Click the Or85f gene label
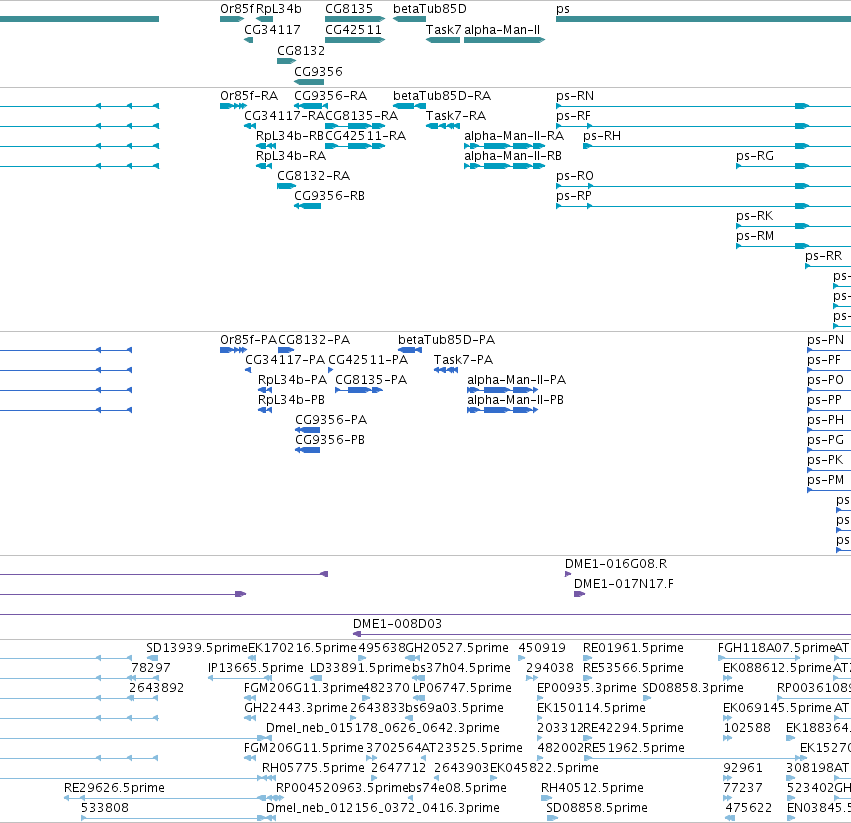Screen dimensions: 851x823 pyautogui.click(x=237, y=9)
